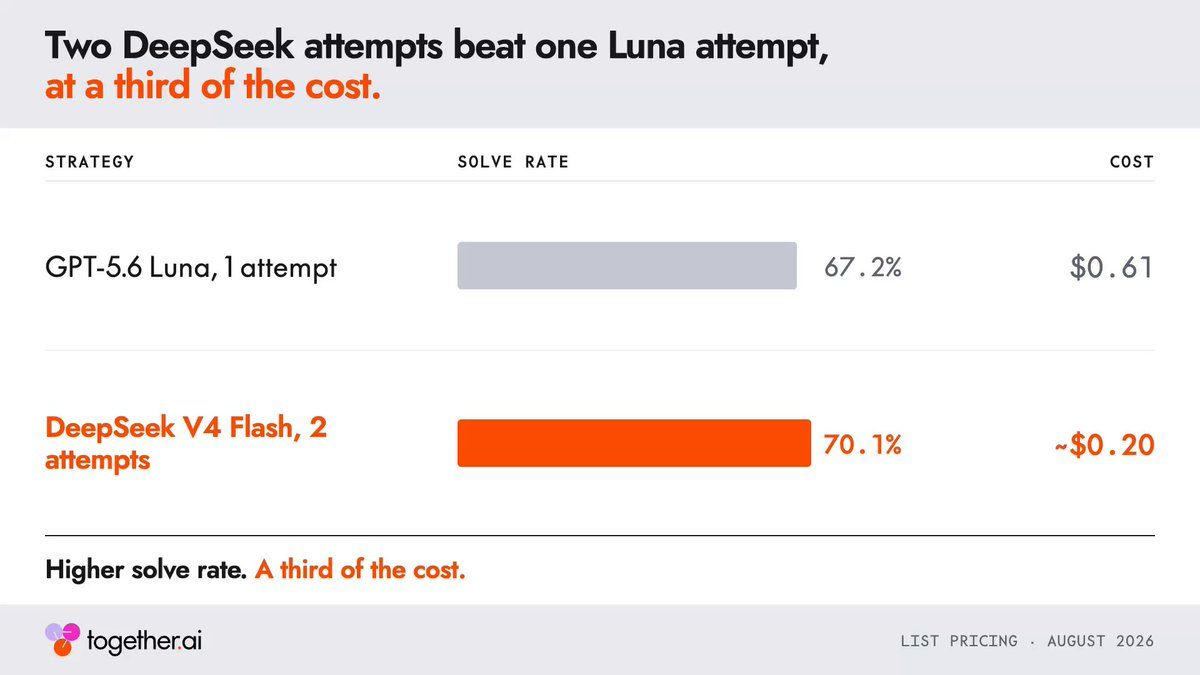Click the orange 'A third of the cost.' footer text
Viewport: 1200px width, 675px height.
click(x=360, y=571)
